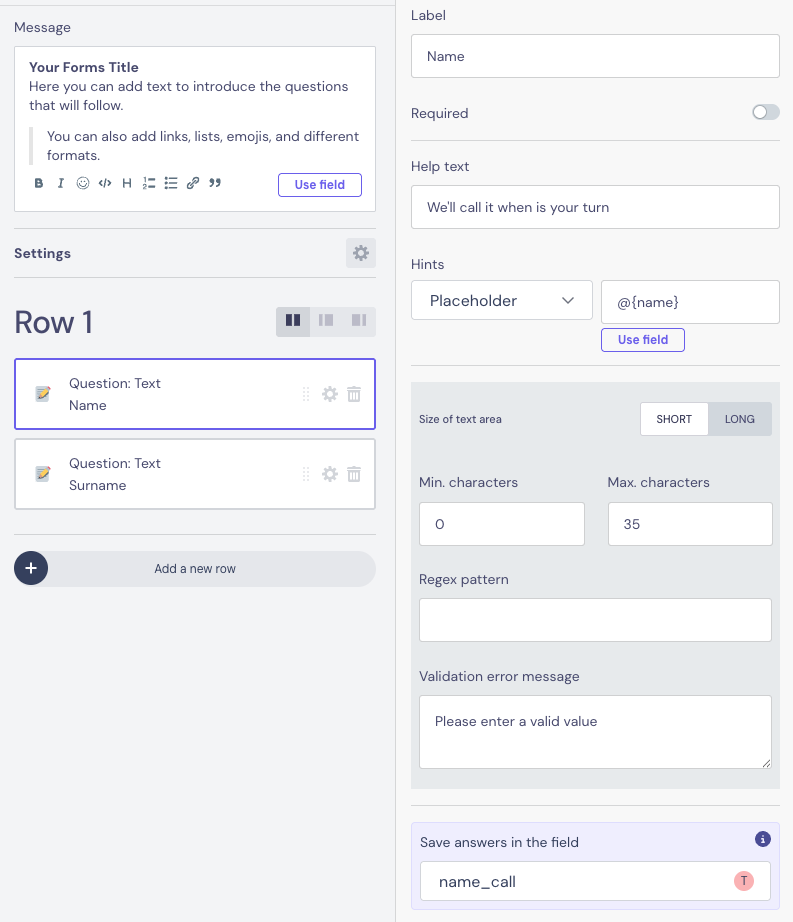Viewport: 793px width, 922px height.
Task: Click the Max. characters field
Action: (690, 524)
